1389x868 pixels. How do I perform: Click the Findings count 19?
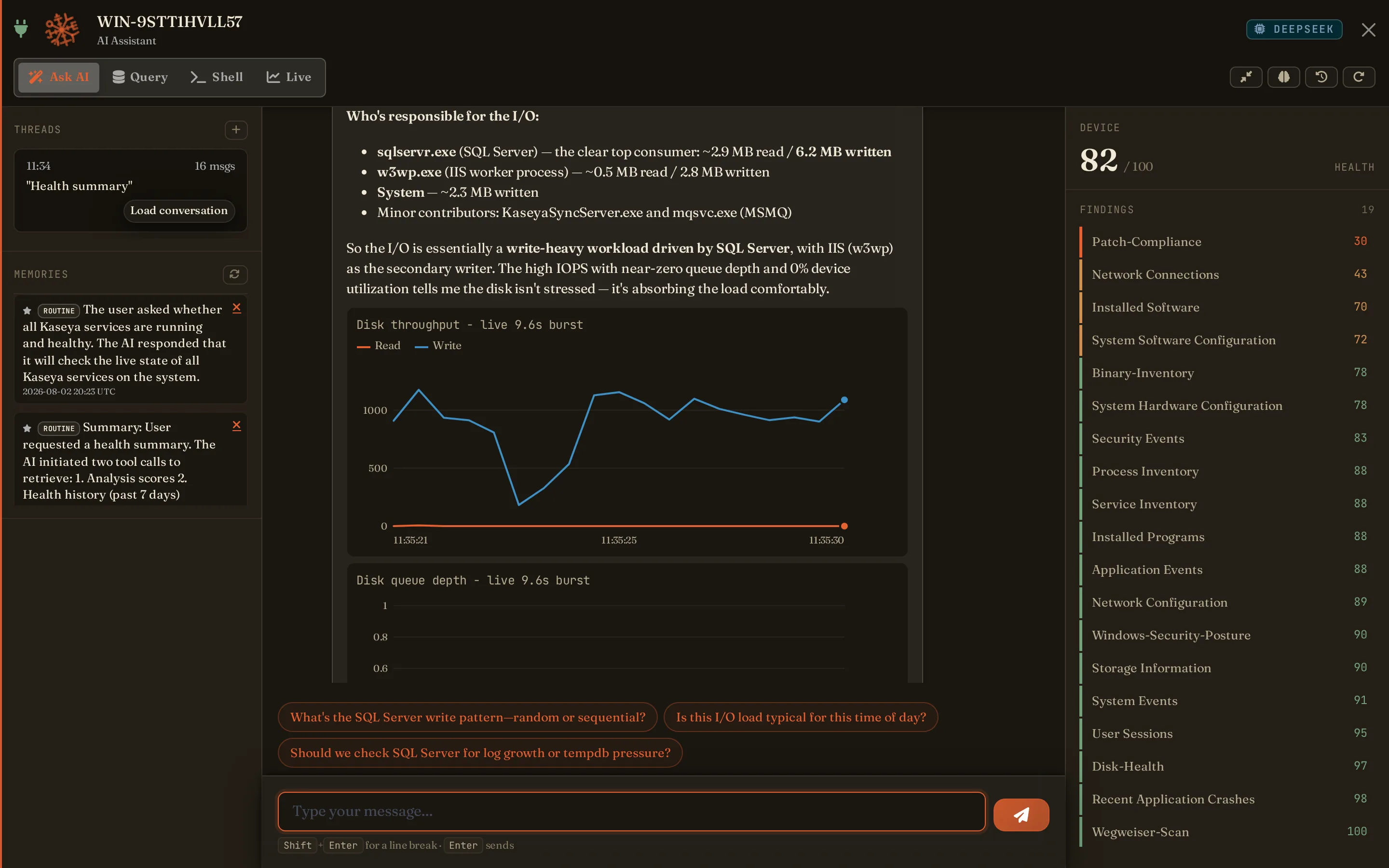pyautogui.click(x=1368, y=210)
